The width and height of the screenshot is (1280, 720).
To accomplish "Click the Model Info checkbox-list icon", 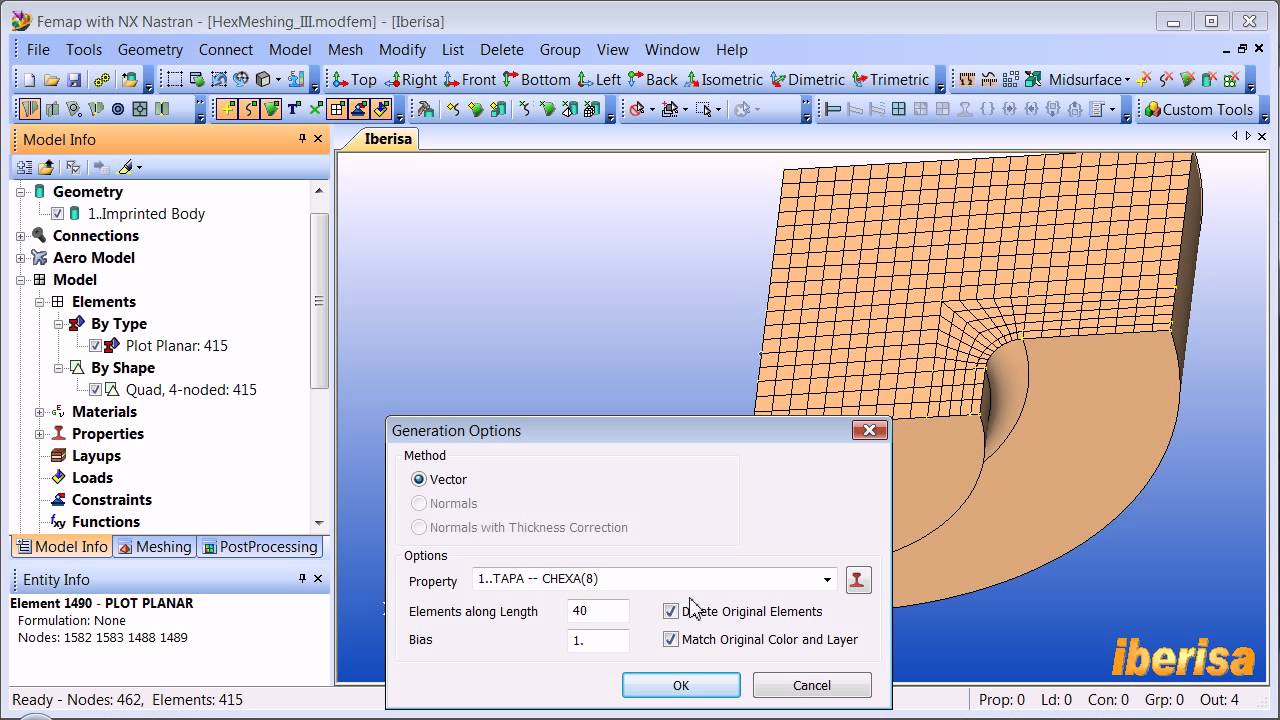I will (x=73, y=167).
